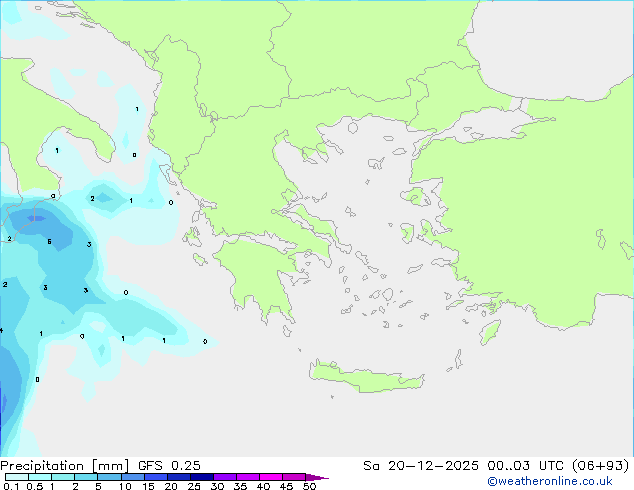This screenshot has height=490, width=634.
Task: Click the legend label 25
Action: pyautogui.click(x=194, y=486)
